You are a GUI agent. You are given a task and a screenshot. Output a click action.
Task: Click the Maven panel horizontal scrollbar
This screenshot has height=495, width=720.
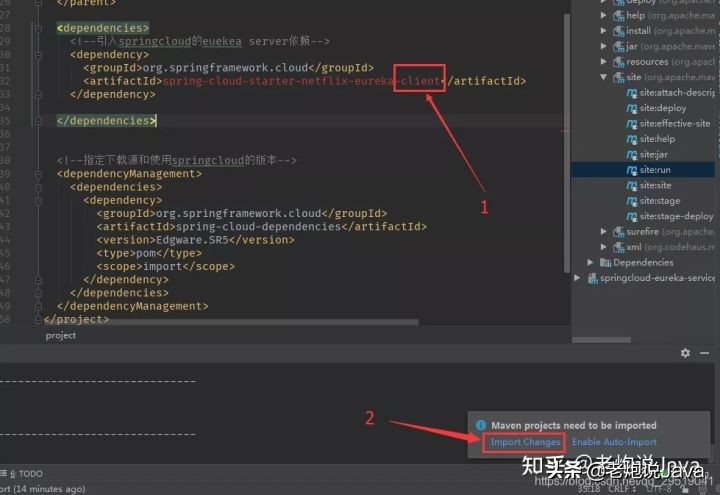click(x=602, y=340)
